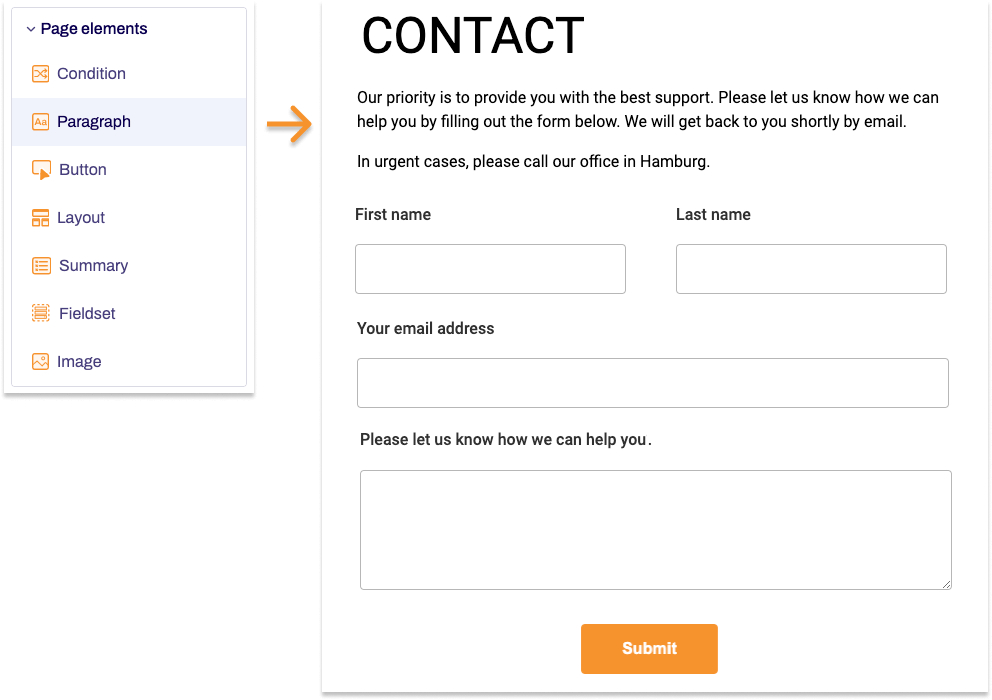The image size is (992, 700).
Task: Click the Aa Paragraph icon
Action: coord(40,121)
